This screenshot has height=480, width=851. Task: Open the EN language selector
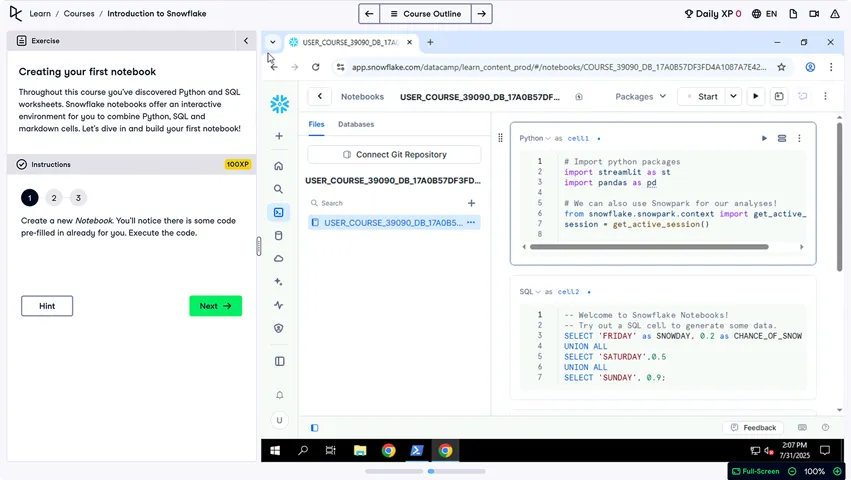tap(764, 14)
